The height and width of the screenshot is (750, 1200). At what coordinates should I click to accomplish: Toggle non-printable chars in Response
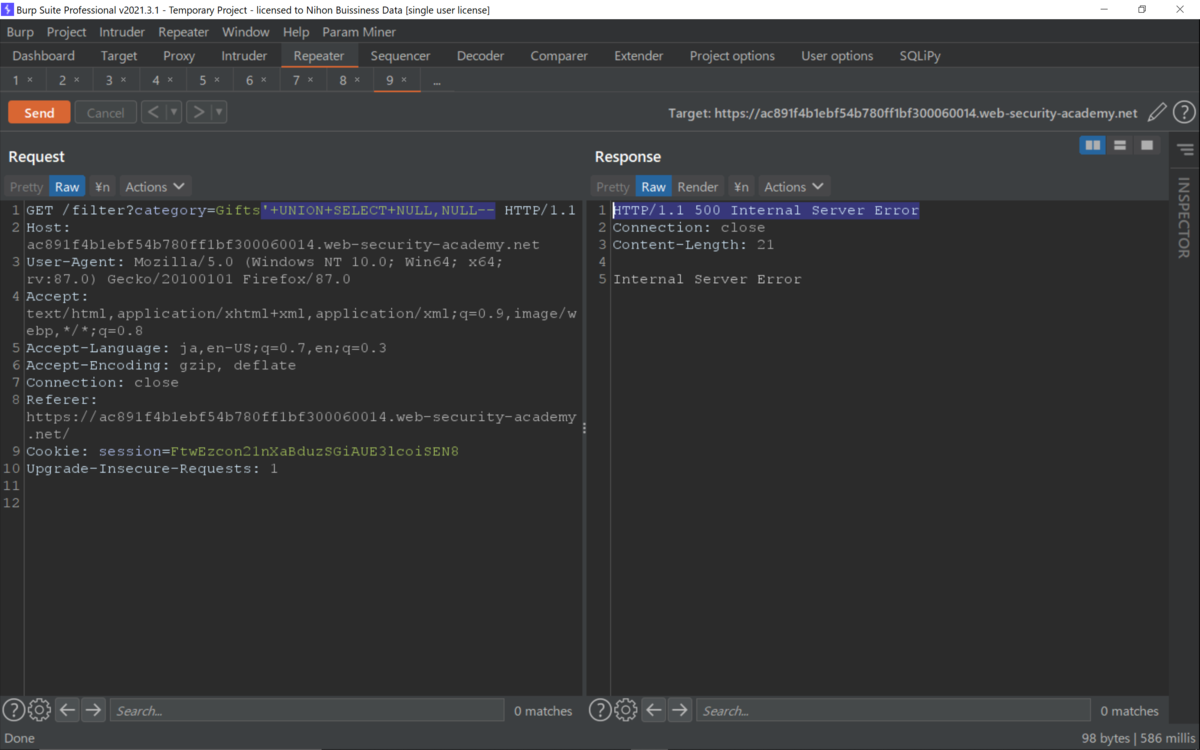(741, 187)
